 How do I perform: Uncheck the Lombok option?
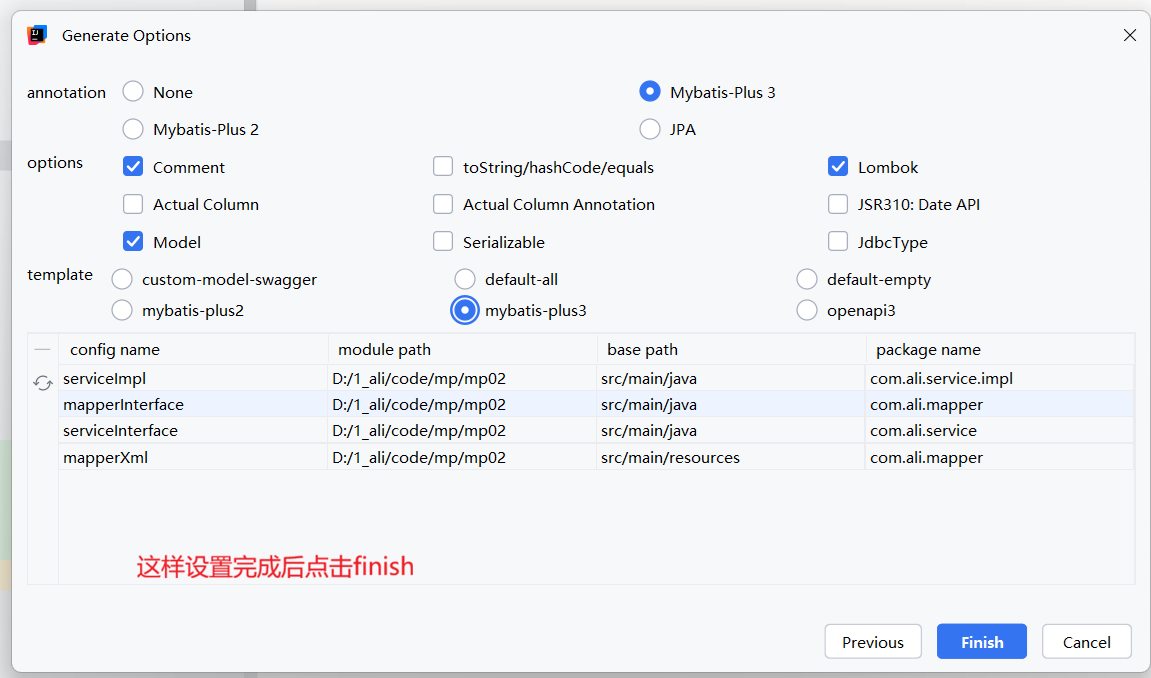coord(838,167)
